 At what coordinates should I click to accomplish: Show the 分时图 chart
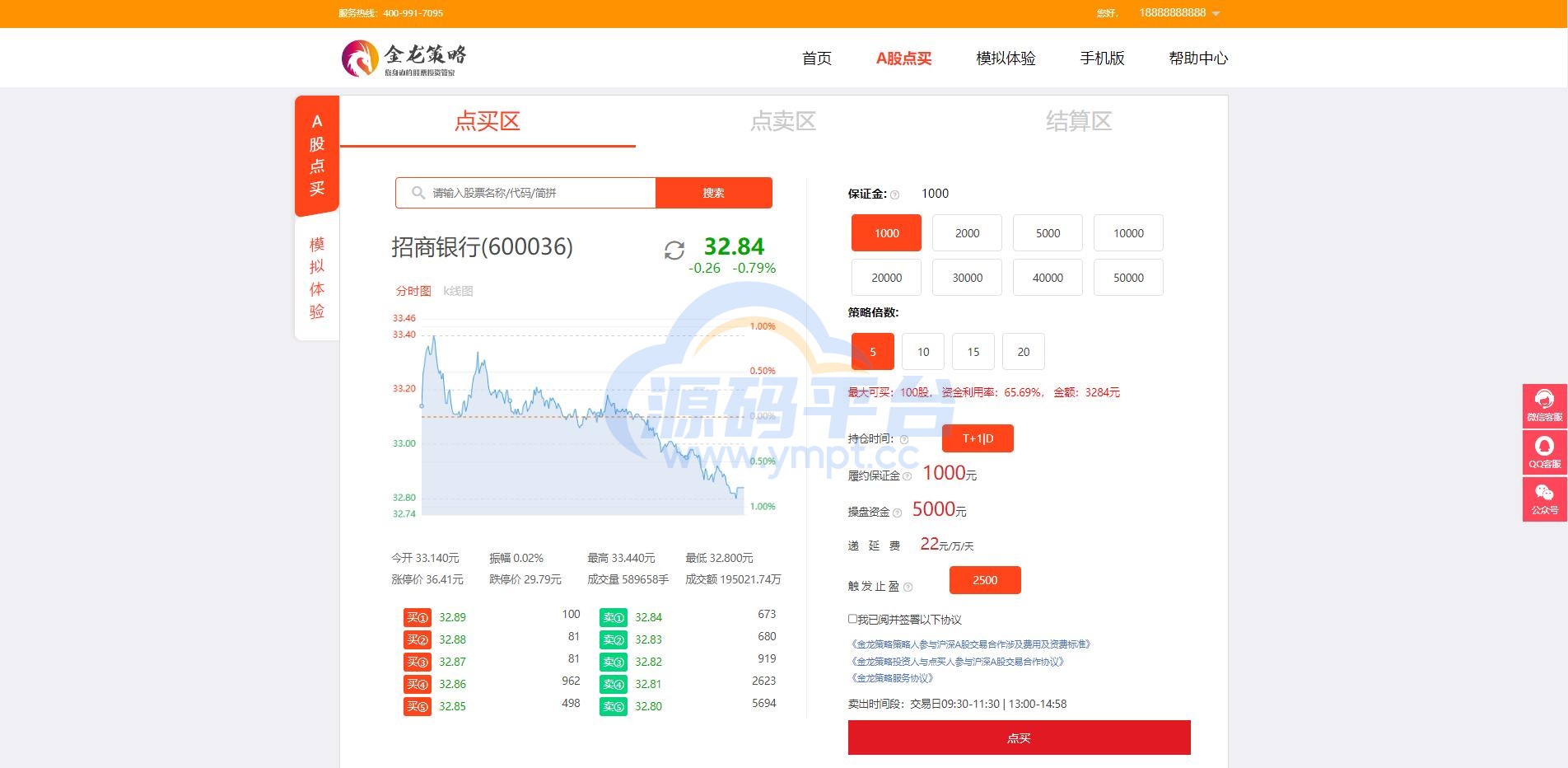tap(413, 291)
